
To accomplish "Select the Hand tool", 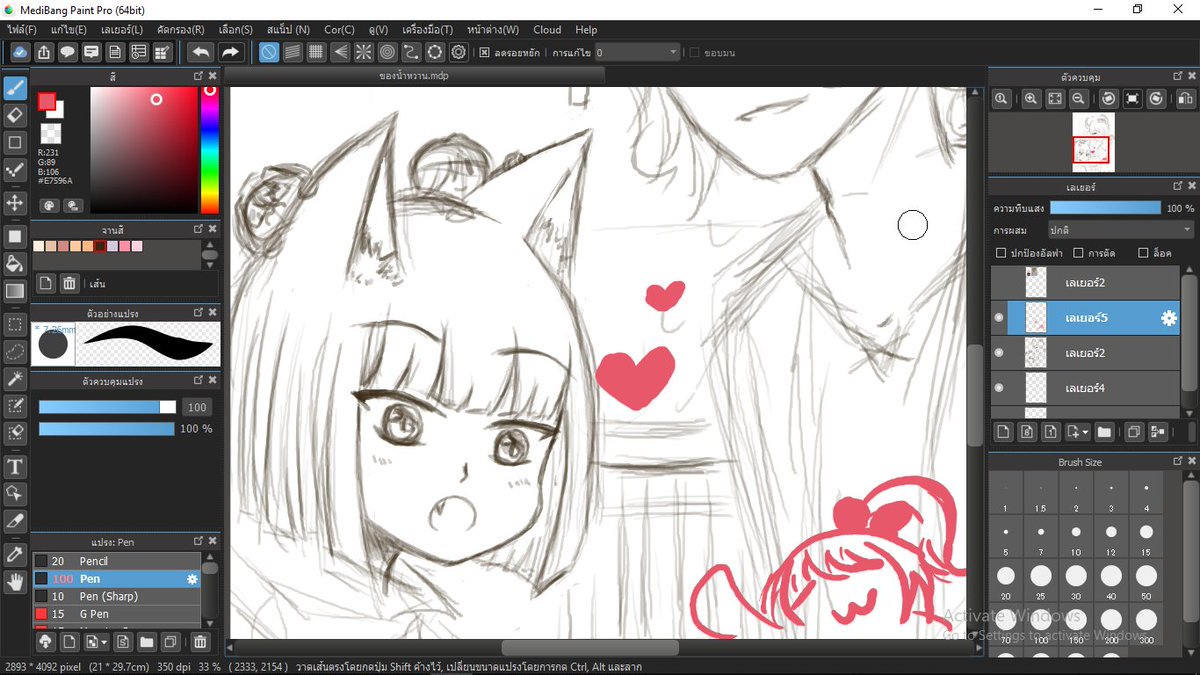I will (x=15, y=581).
